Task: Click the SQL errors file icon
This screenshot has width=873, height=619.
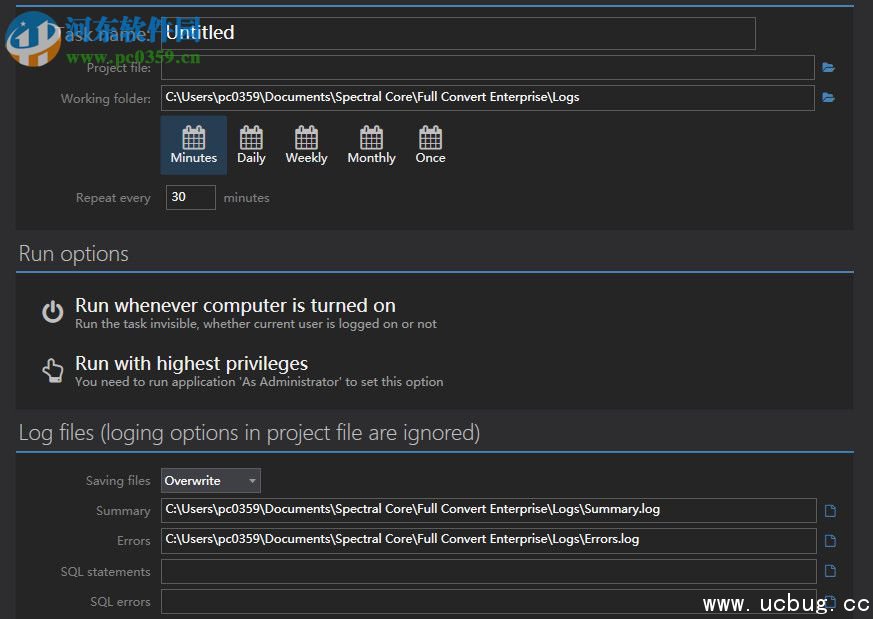Action: (x=830, y=601)
